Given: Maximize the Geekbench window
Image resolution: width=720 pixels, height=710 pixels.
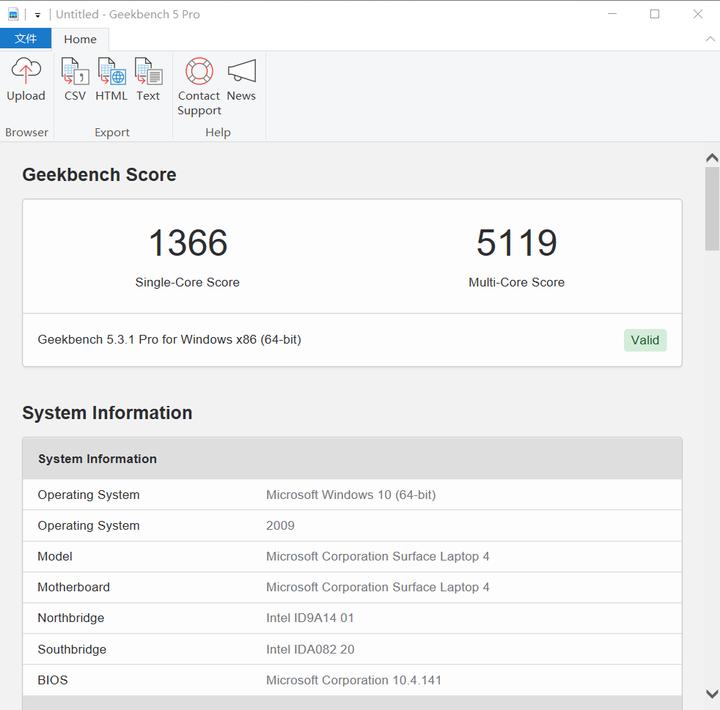Looking at the screenshot, I should (x=655, y=14).
